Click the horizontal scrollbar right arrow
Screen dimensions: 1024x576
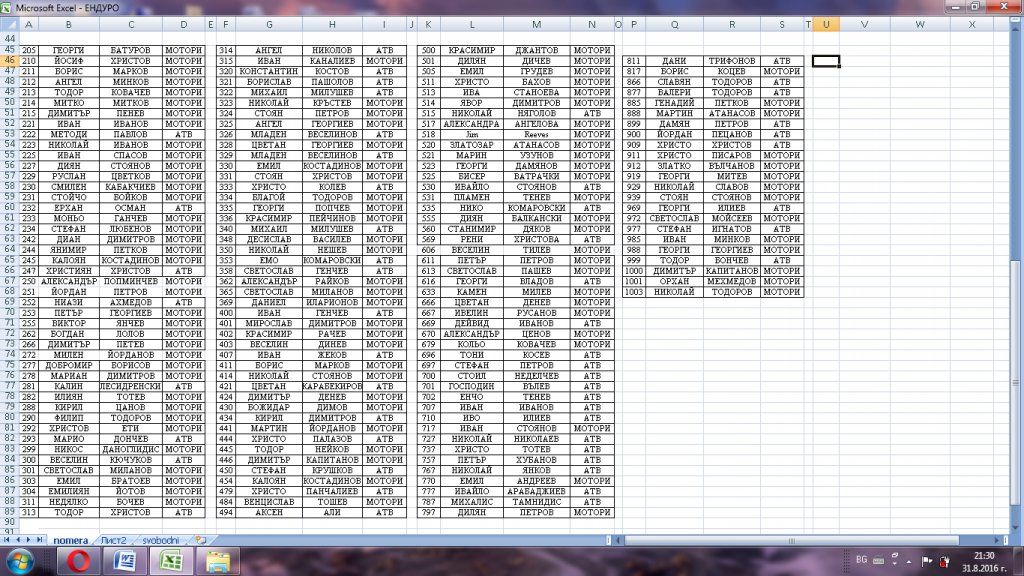click(997, 540)
